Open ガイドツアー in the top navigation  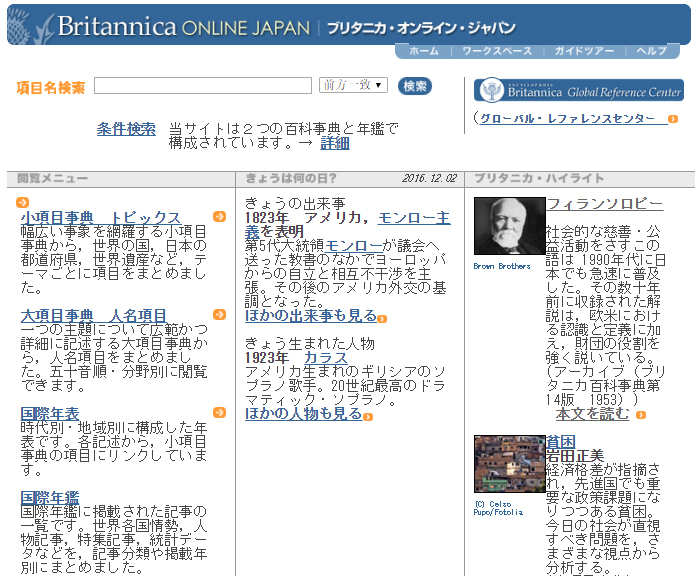point(584,51)
